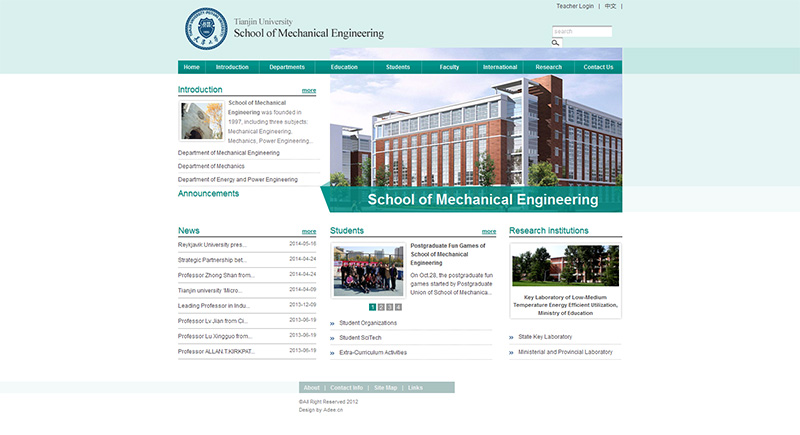Click arrow bullet beside Student Organizations
The image size is (800, 435).
coord(331,323)
